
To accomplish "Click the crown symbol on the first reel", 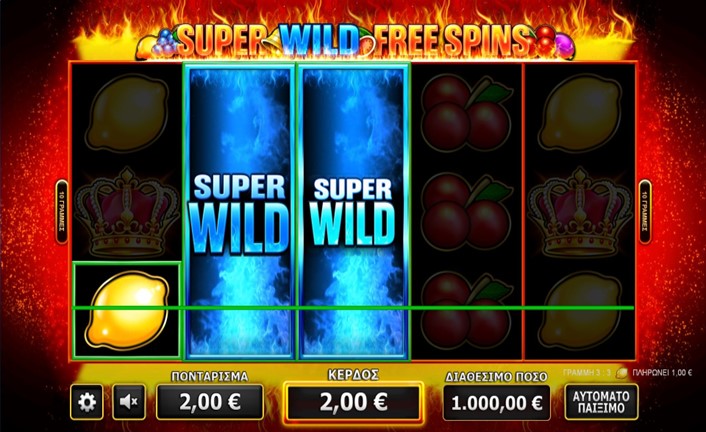I will 127,212.
